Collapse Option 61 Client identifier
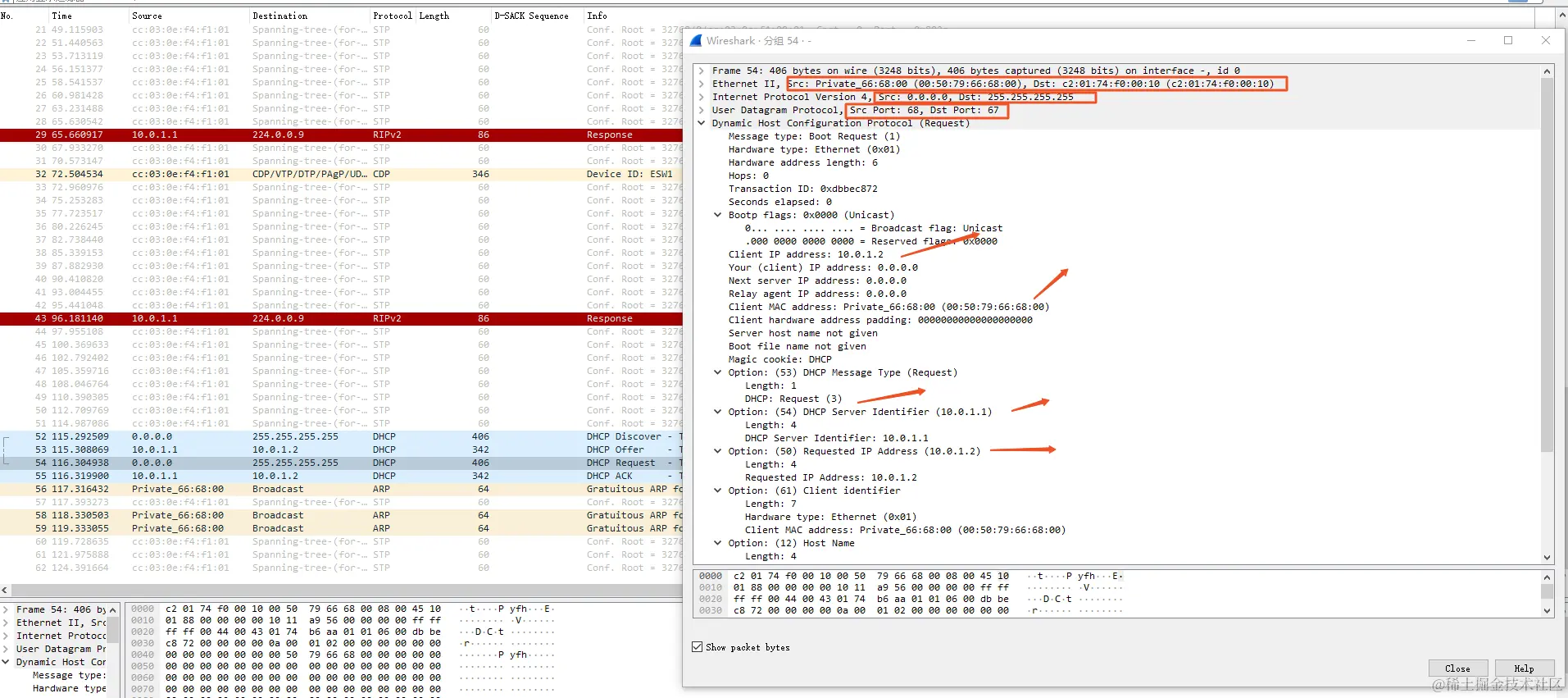Screen dimensions: 1568x698 718,490
